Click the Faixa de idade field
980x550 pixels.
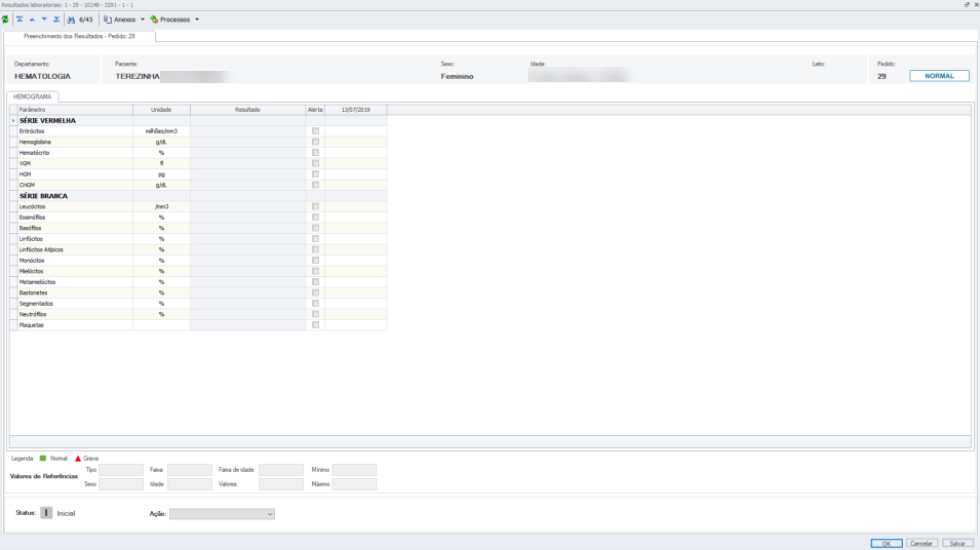[x=281, y=470]
